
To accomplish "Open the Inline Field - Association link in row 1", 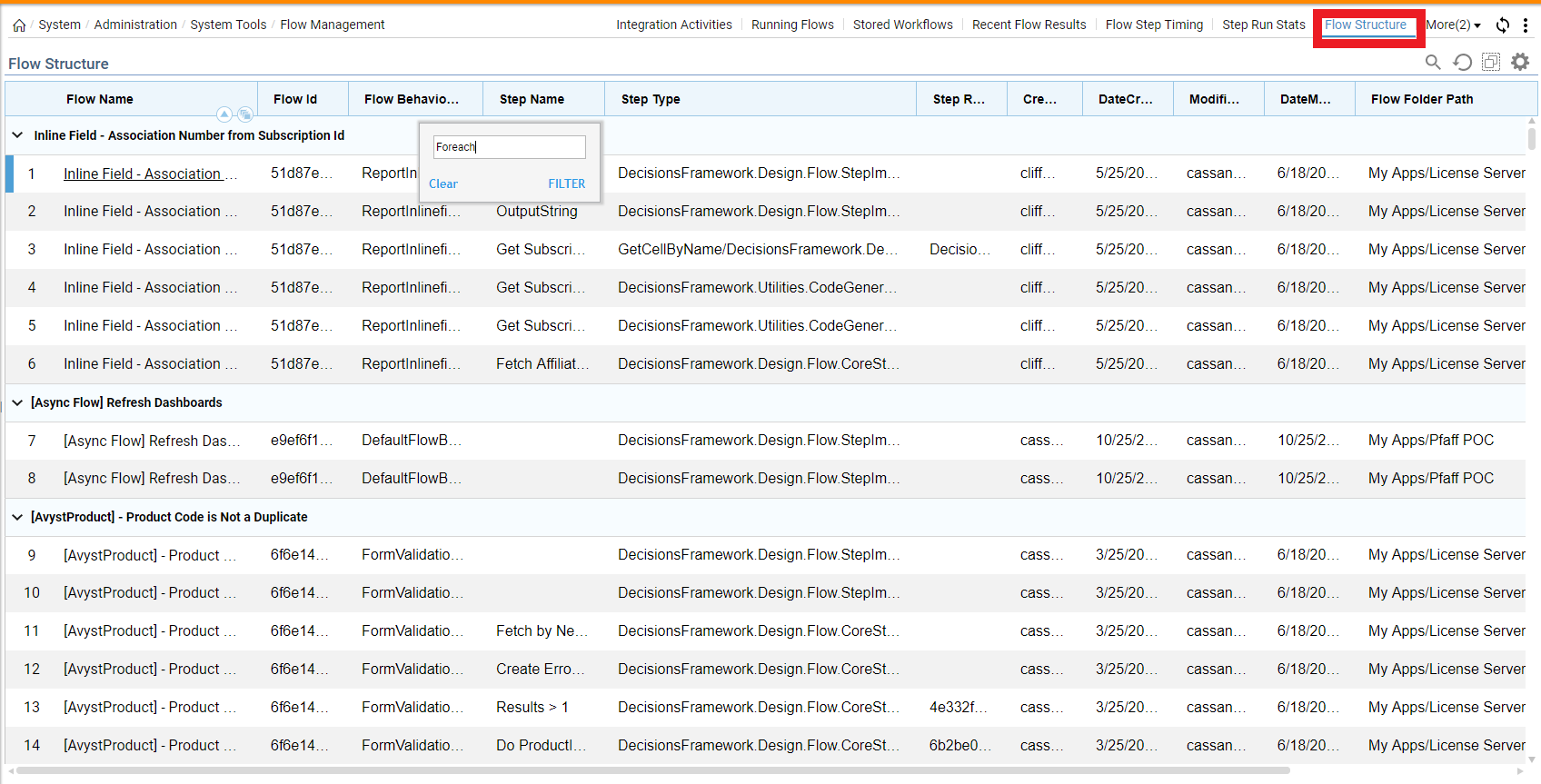I will coord(150,174).
